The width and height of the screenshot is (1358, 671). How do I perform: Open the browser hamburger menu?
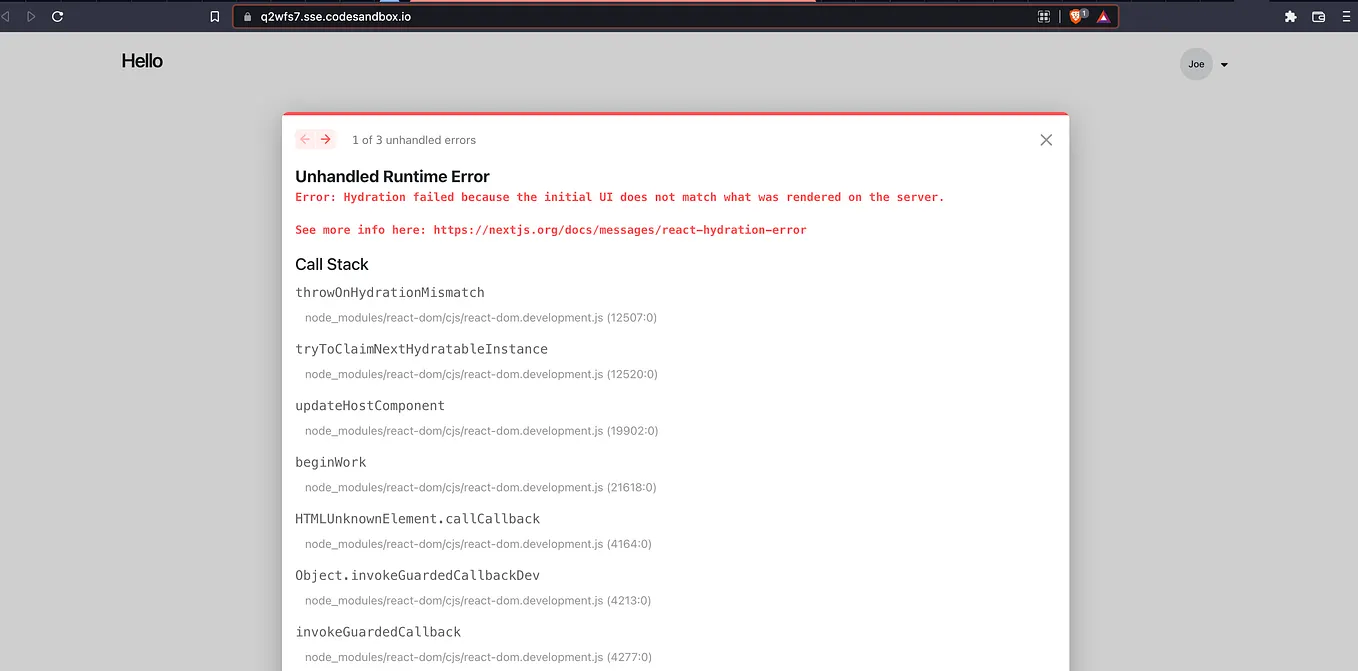[1346, 16]
